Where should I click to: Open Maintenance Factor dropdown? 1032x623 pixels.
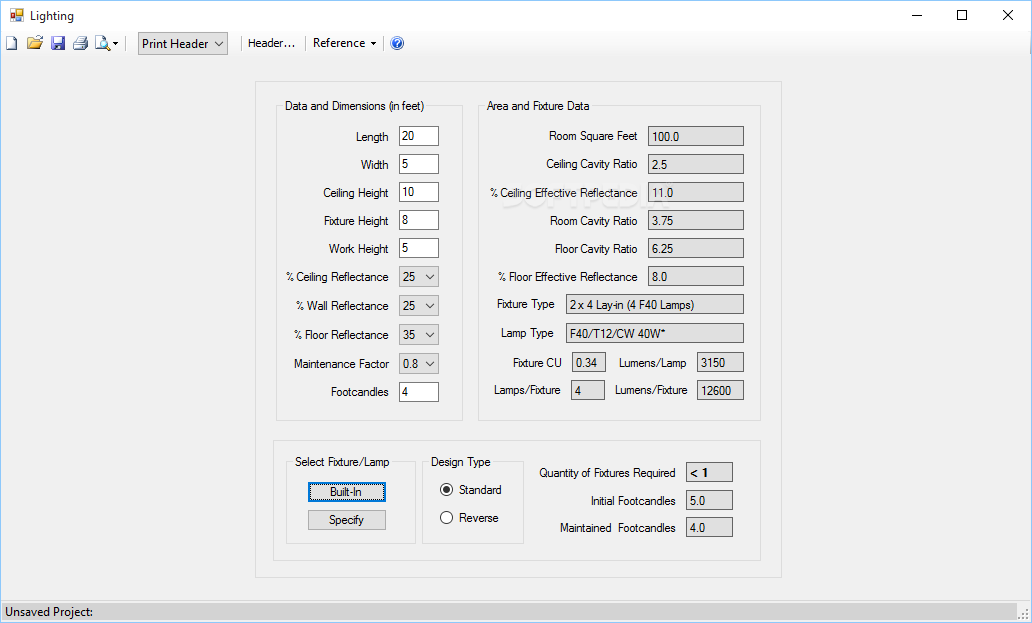[419, 364]
